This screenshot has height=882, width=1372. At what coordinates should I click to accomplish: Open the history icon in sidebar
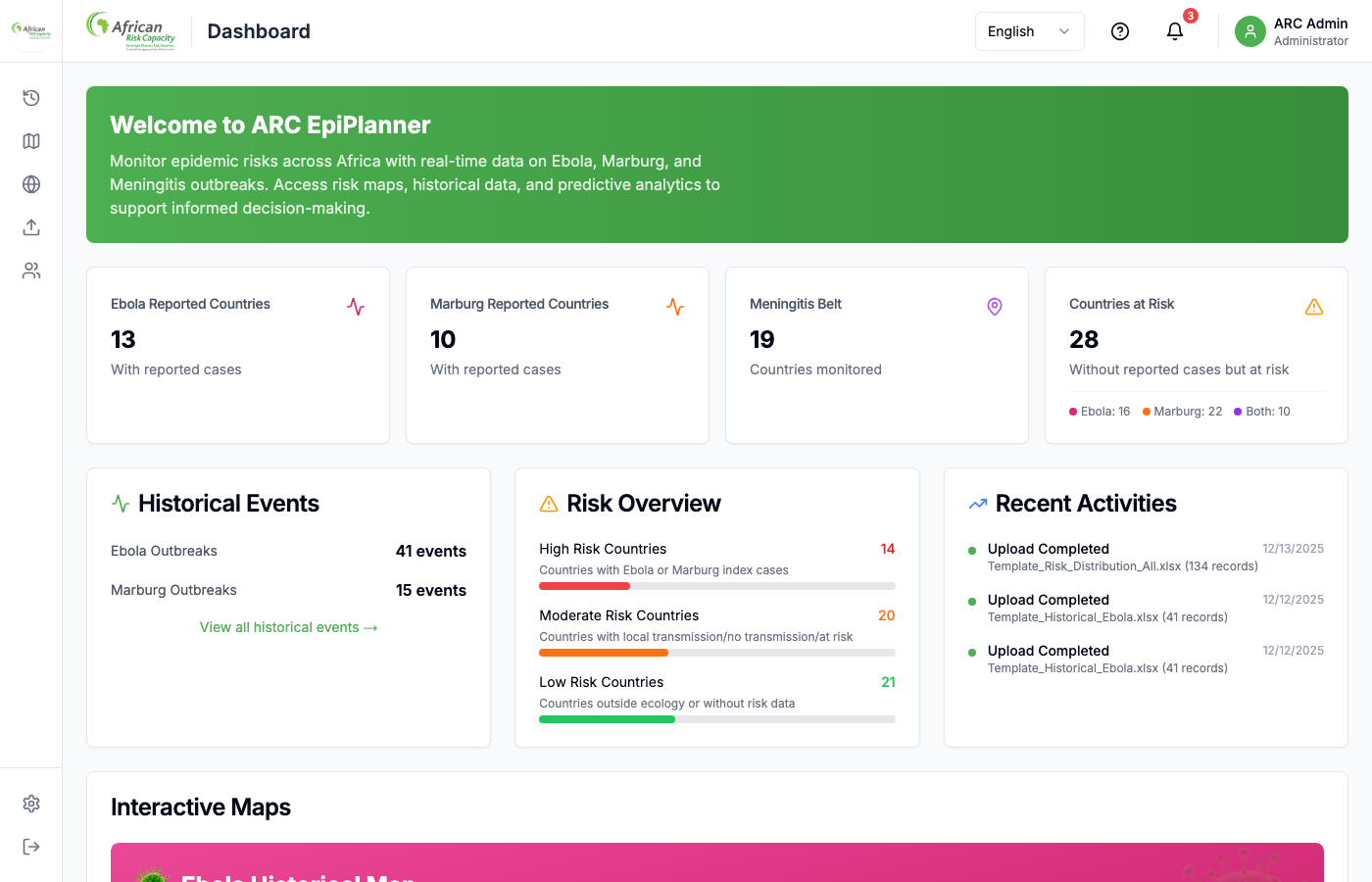tap(31, 98)
